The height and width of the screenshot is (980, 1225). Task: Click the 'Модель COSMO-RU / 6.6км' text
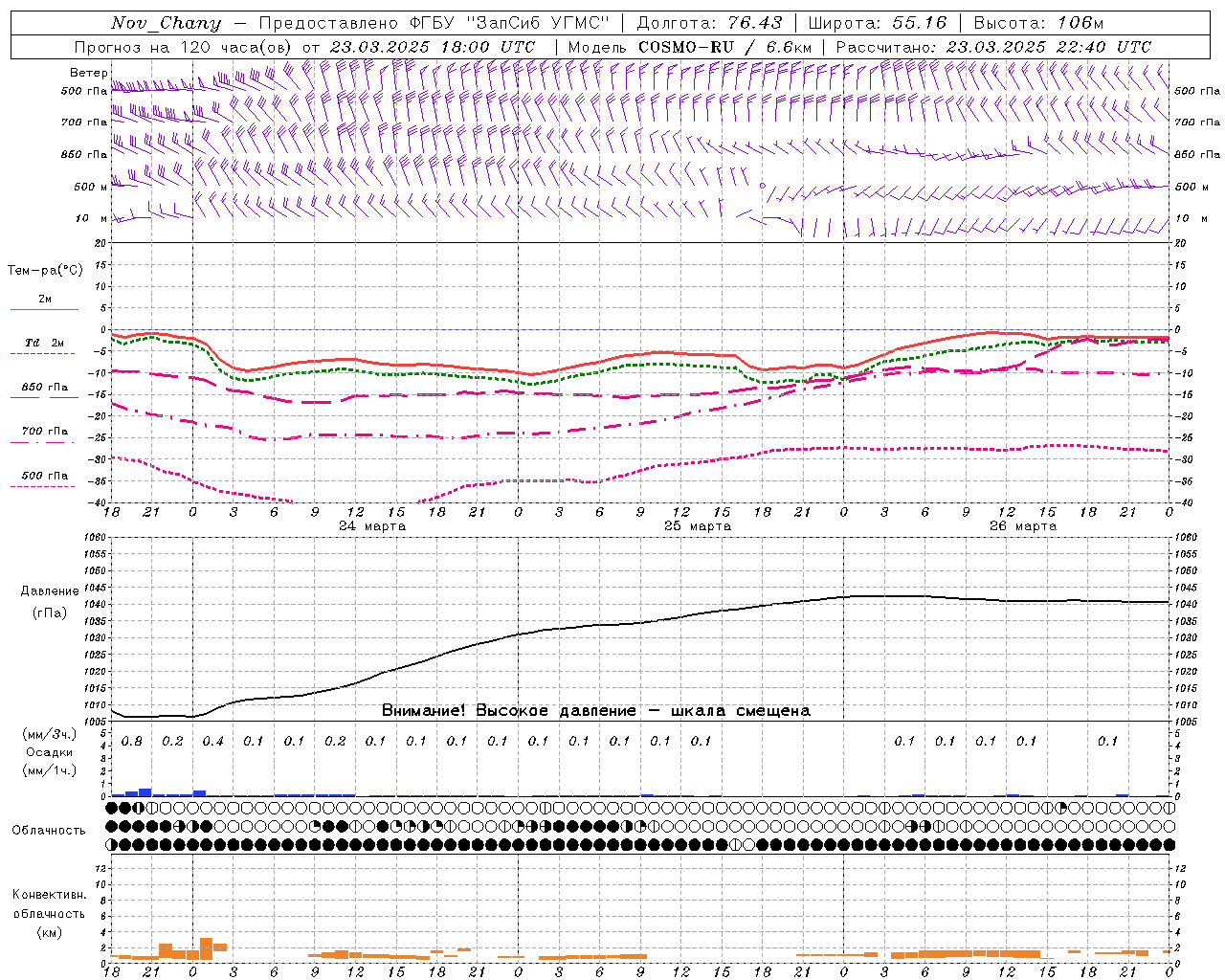pos(690,47)
